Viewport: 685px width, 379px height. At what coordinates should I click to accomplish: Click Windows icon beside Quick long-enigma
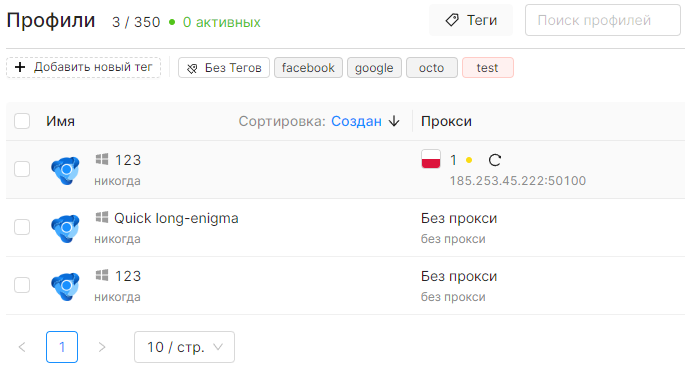point(102,217)
